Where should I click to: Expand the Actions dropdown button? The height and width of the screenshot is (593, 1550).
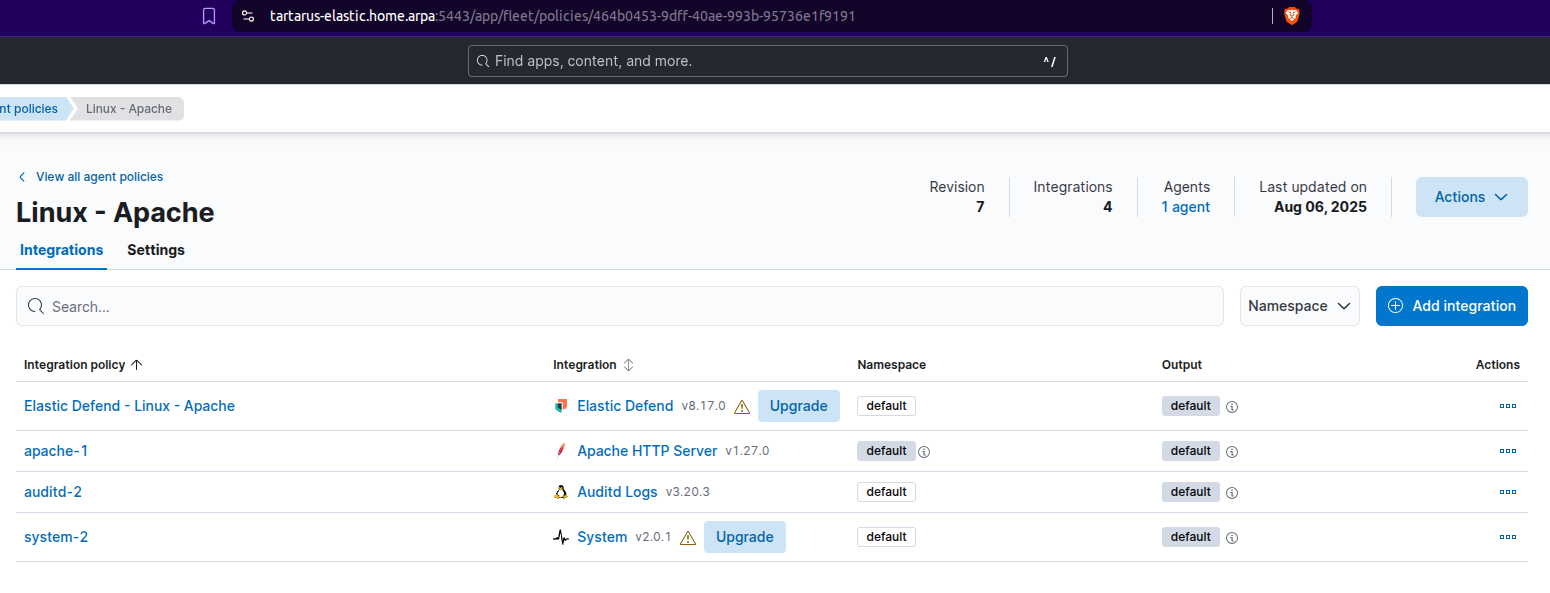(x=1471, y=197)
